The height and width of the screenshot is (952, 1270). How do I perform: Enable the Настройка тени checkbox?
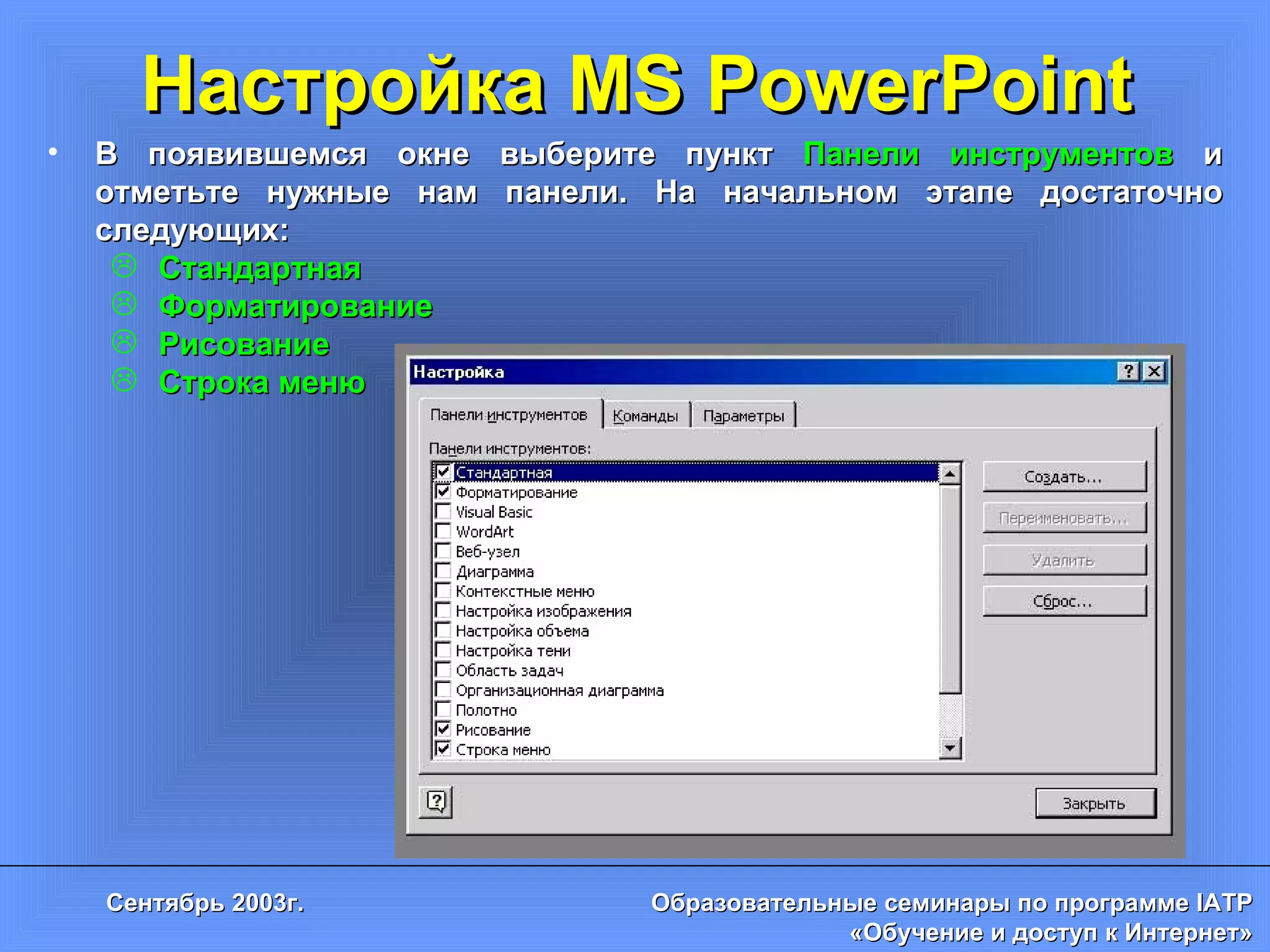tap(443, 650)
